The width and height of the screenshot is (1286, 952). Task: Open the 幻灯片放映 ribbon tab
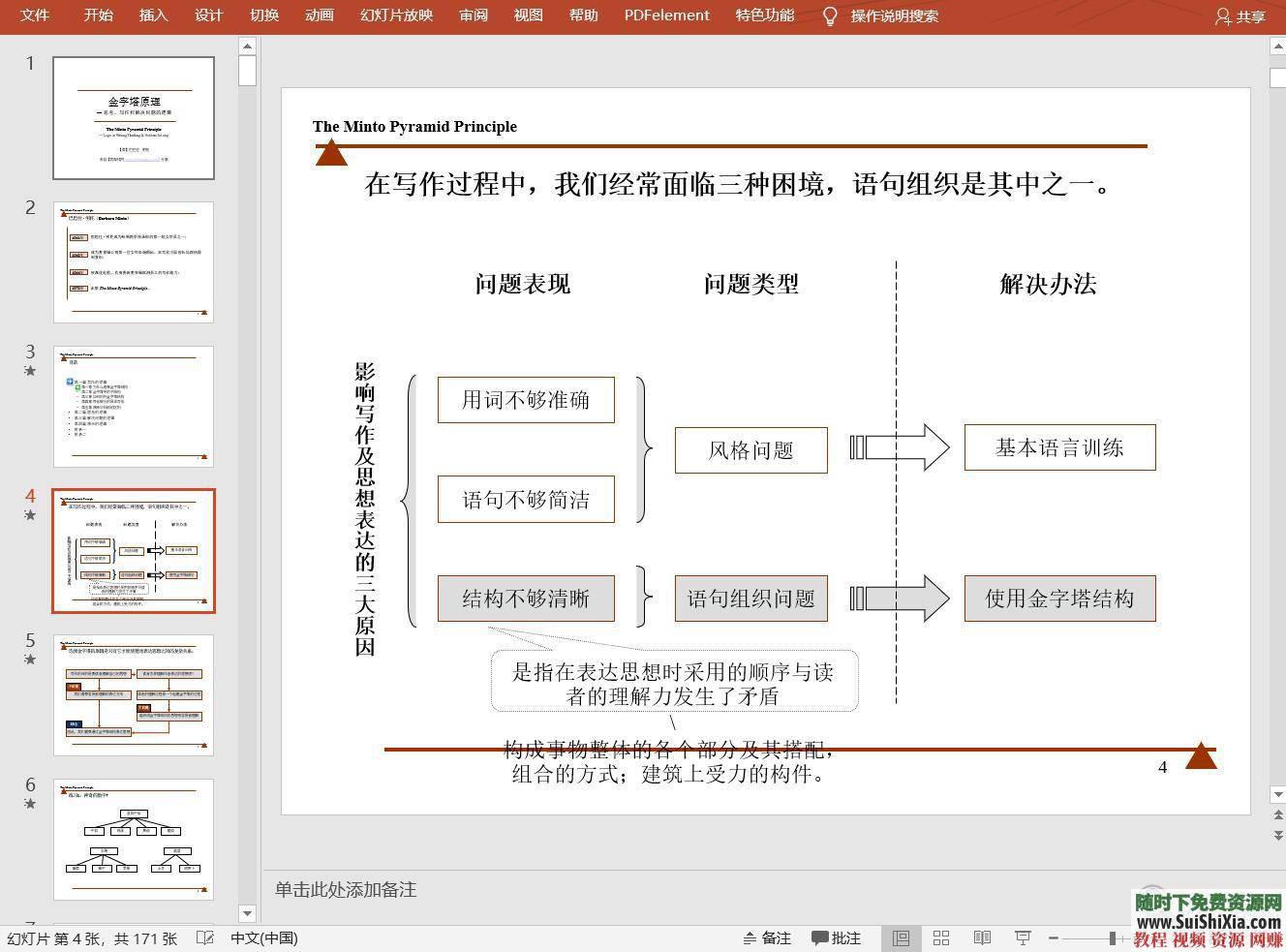click(395, 15)
